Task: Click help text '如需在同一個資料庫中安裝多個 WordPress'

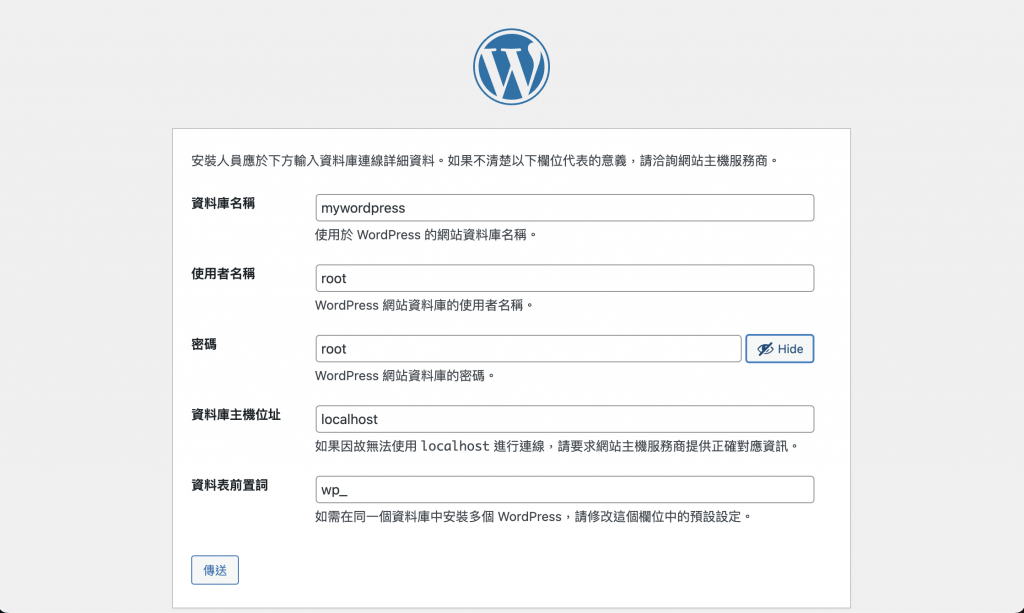Action: tap(533, 517)
